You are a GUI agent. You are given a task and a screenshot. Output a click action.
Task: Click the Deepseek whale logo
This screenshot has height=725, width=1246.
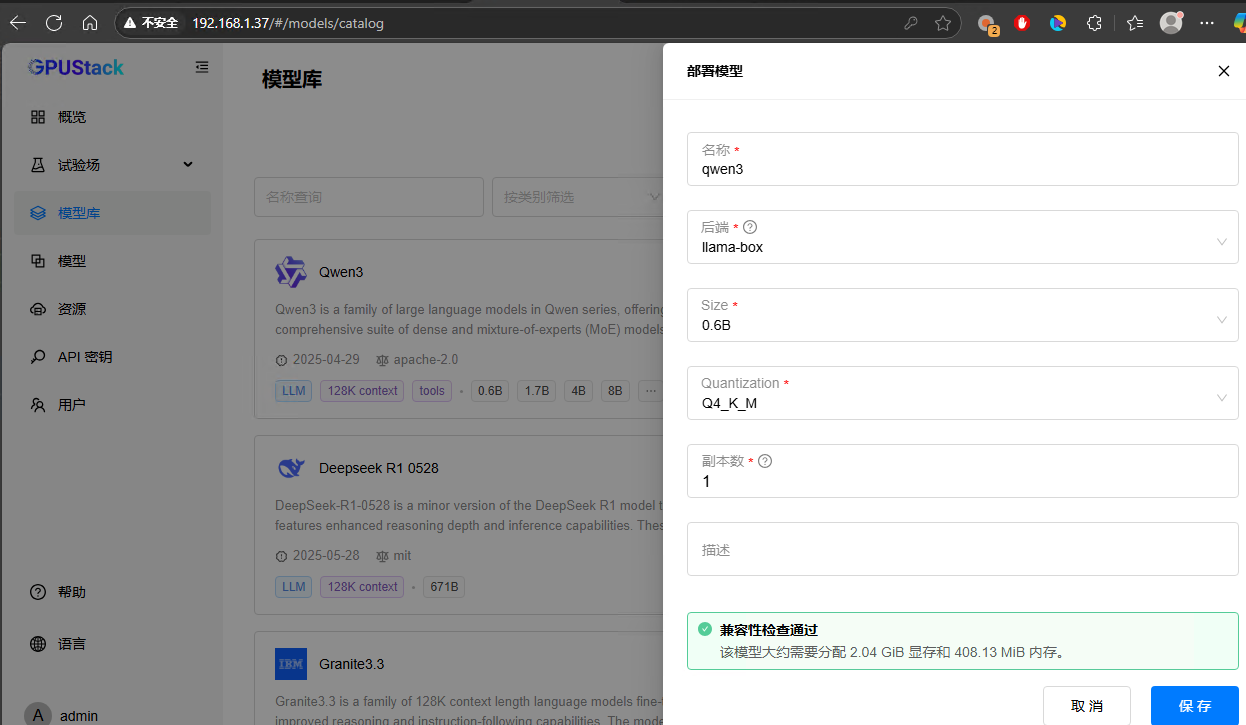pos(291,468)
